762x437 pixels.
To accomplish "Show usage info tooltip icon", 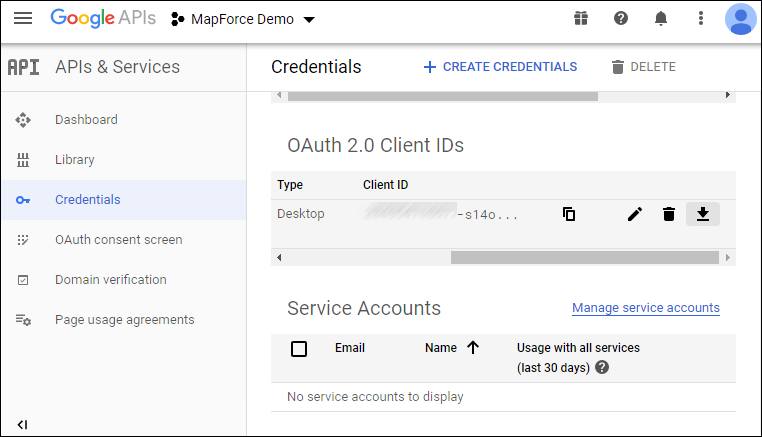I will click(x=602, y=367).
